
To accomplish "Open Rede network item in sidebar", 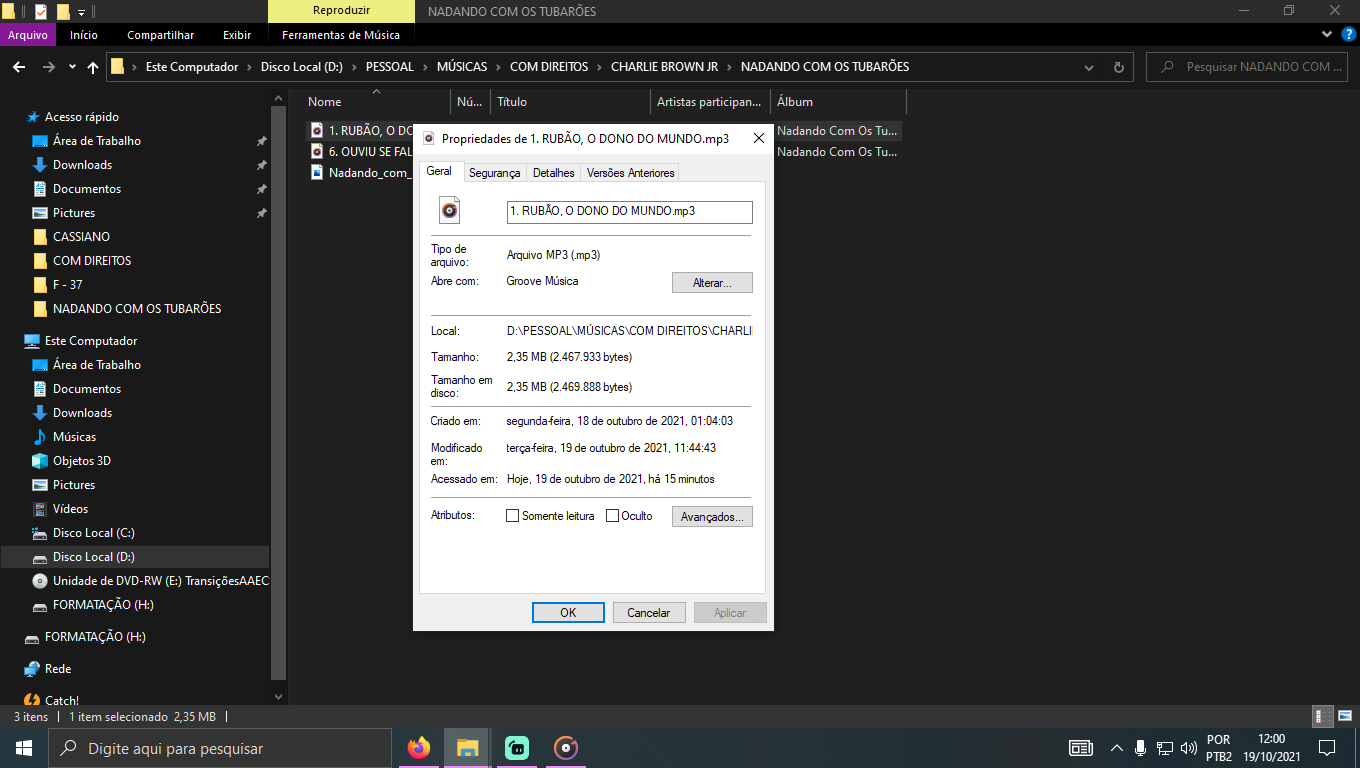I will (x=58, y=669).
